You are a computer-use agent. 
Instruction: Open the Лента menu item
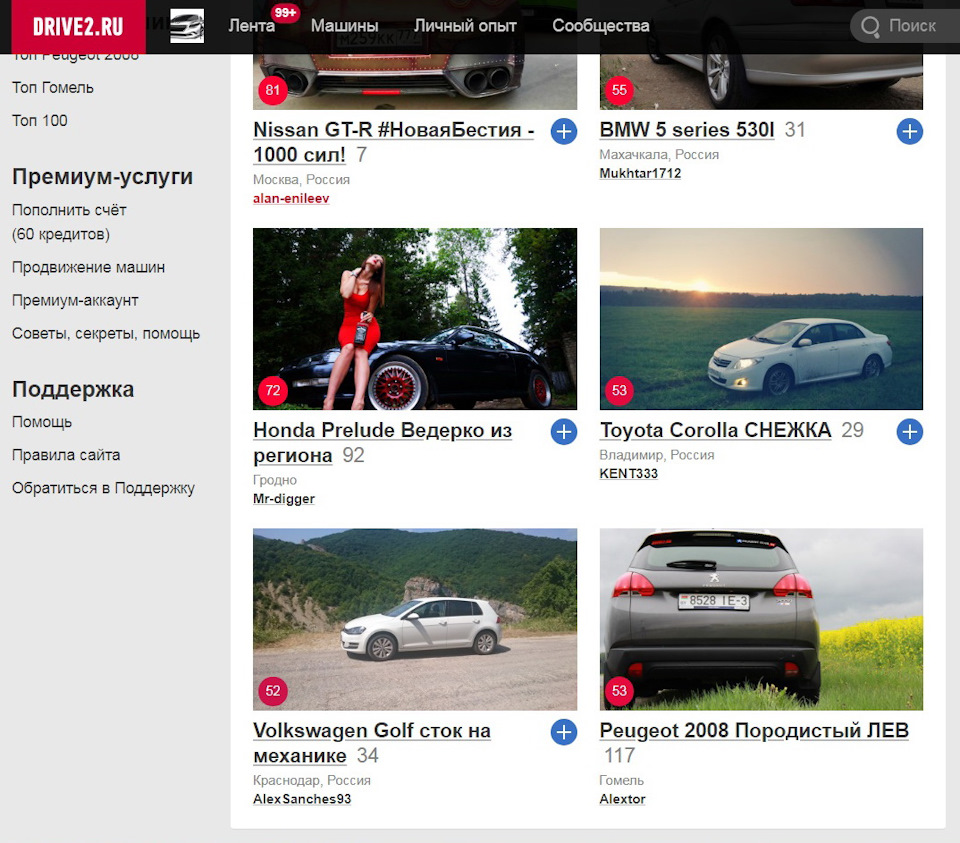[252, 26]
